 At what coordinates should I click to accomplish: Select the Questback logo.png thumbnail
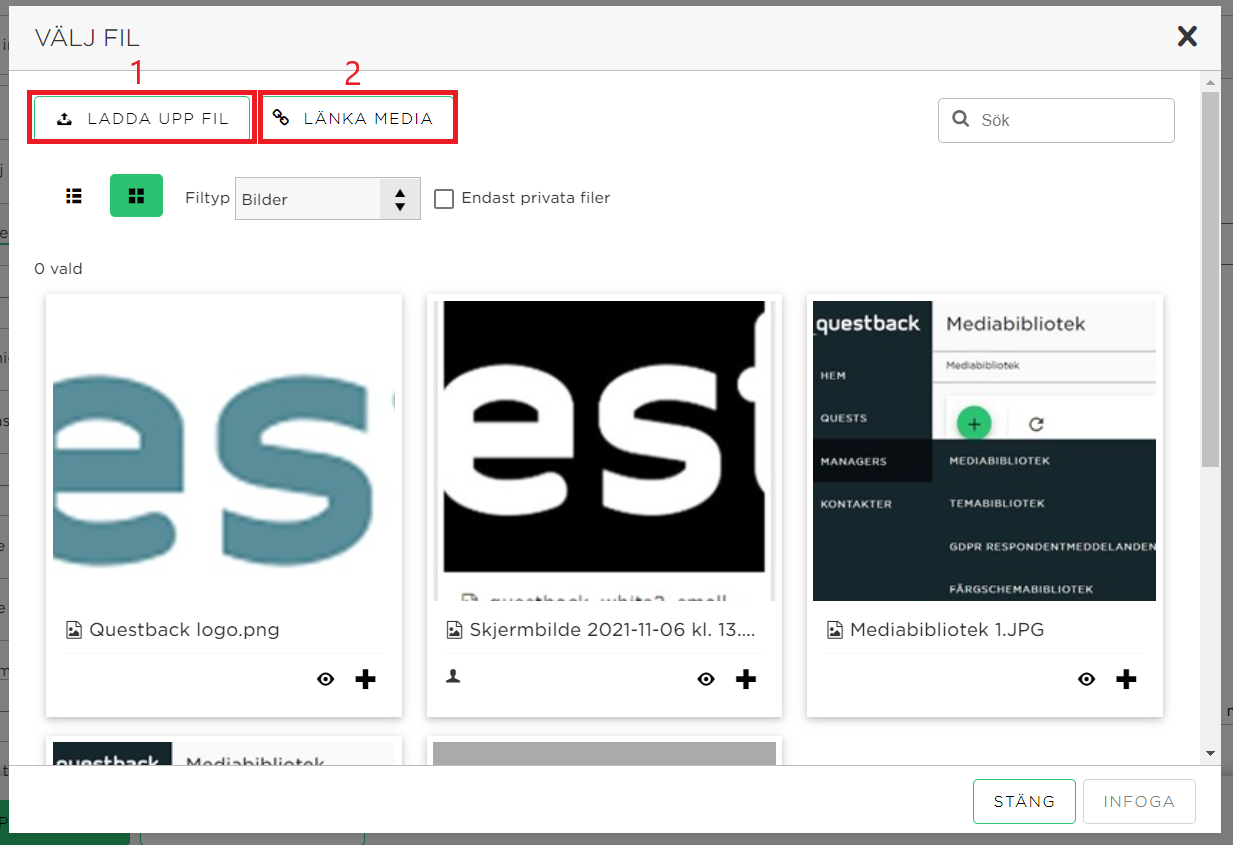point(224,451)
